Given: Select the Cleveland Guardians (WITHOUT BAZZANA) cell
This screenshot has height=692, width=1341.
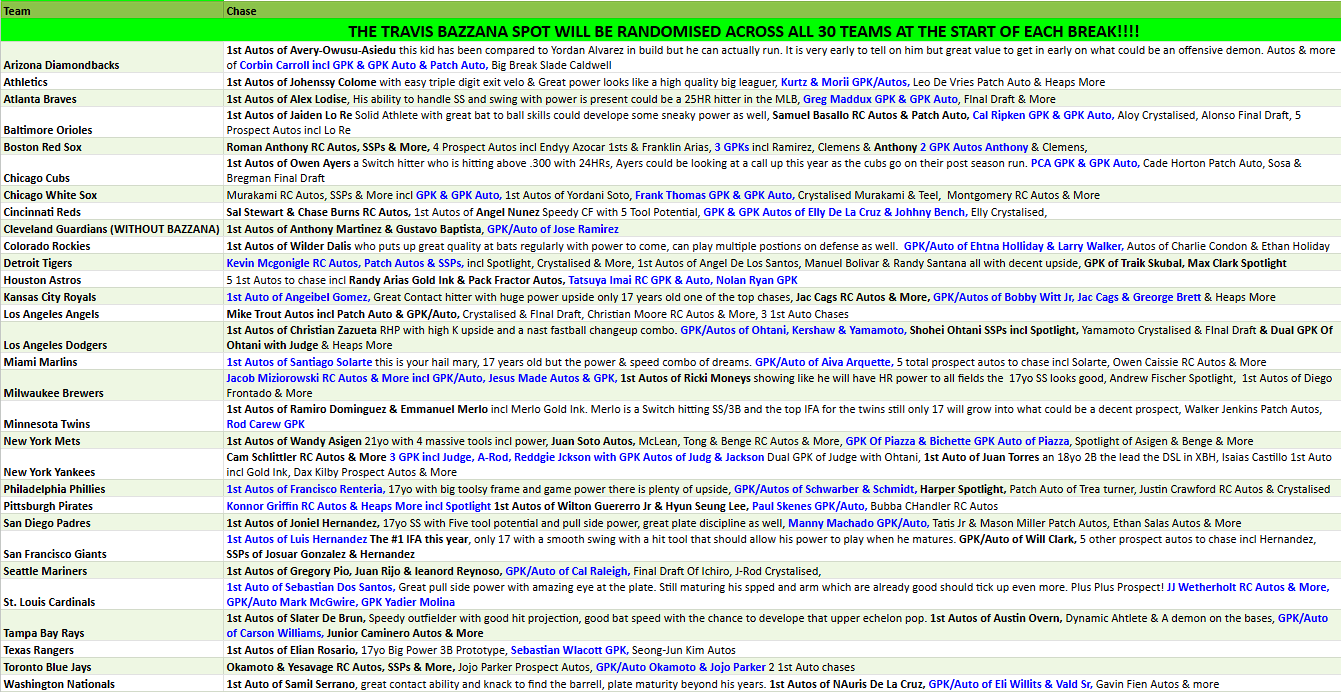Looking at the screenshot, I should [112, 229].
